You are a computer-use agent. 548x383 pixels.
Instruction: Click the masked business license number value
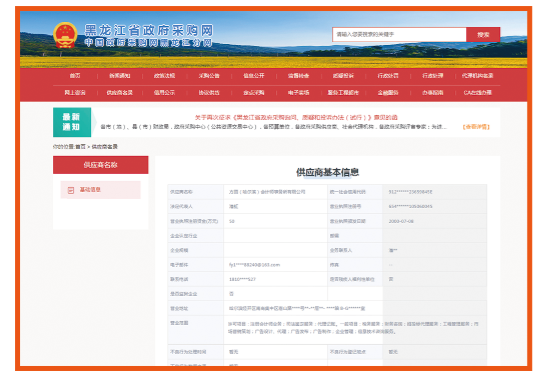(x=410, y=207)
